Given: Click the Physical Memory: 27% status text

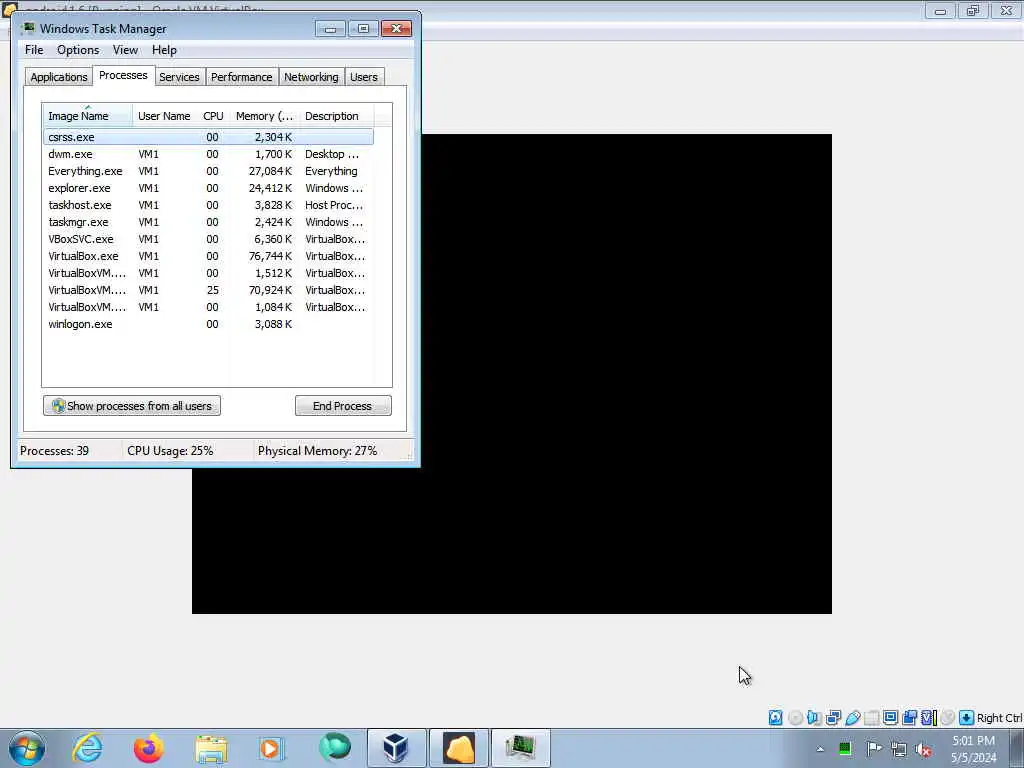Looking at the screenshot, I should tap(317, 451).
